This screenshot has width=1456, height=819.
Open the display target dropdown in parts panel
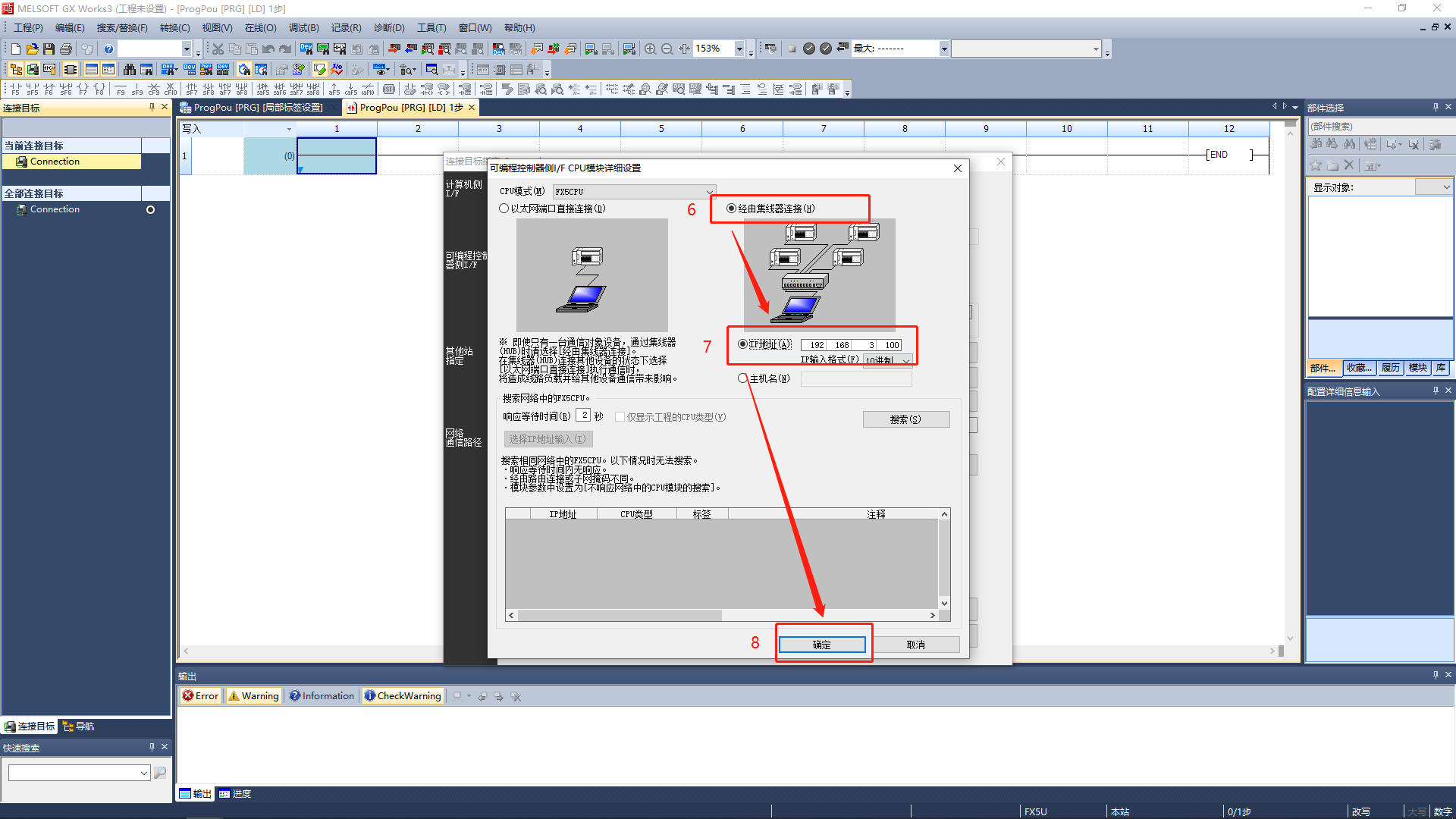point(1434,187)
